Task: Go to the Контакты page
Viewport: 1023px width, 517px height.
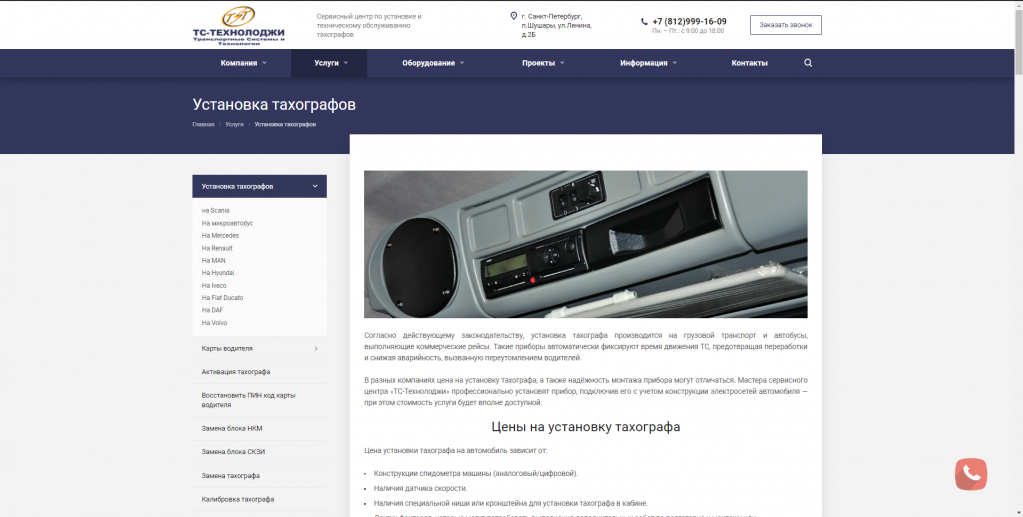Action: click(749, 63)
